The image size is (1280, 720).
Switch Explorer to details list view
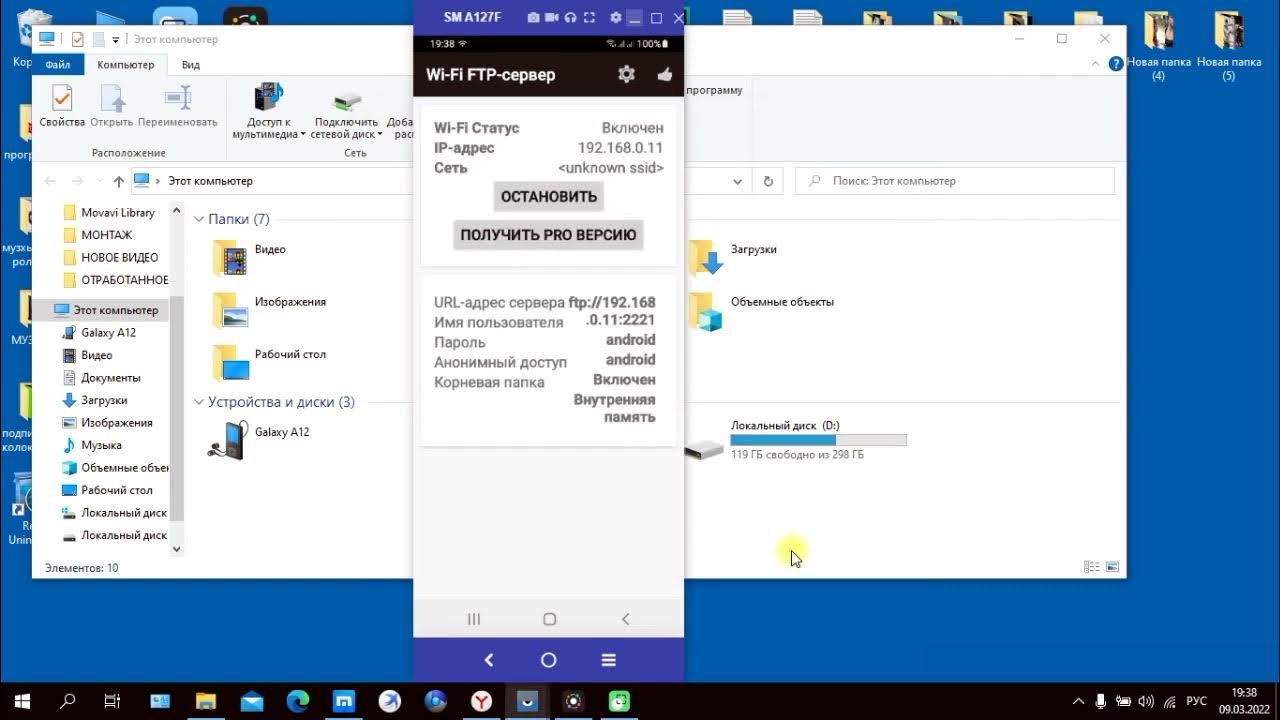(1092, 567)
